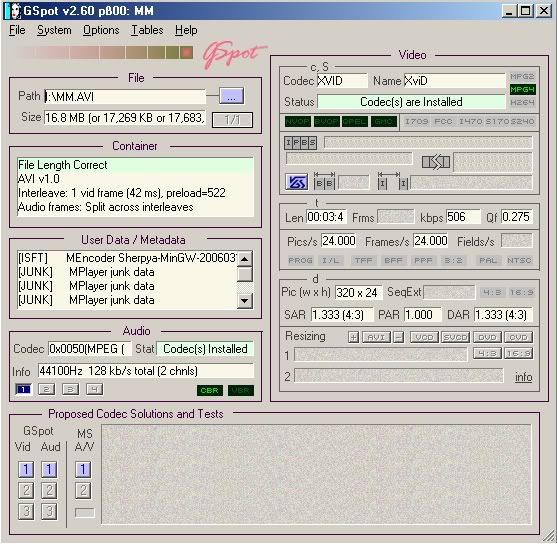Click the QPEL indicator
Viewport: 557px width, 544px height.
[x=355, y=122]
